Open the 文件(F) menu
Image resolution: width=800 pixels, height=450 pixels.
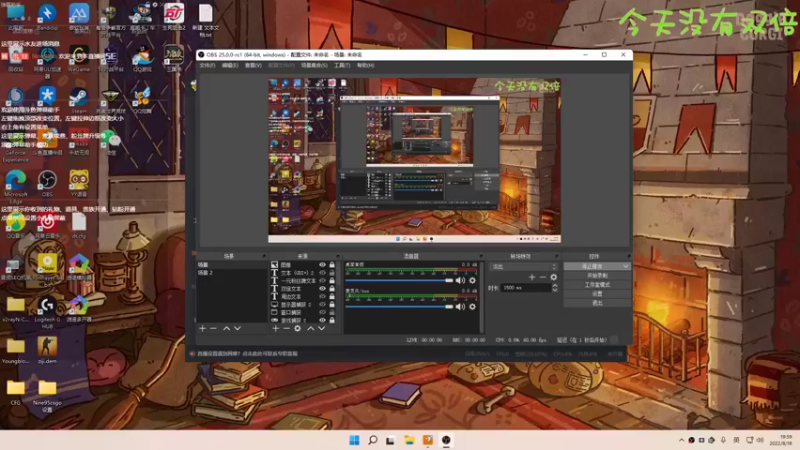(x=207, y=65)
